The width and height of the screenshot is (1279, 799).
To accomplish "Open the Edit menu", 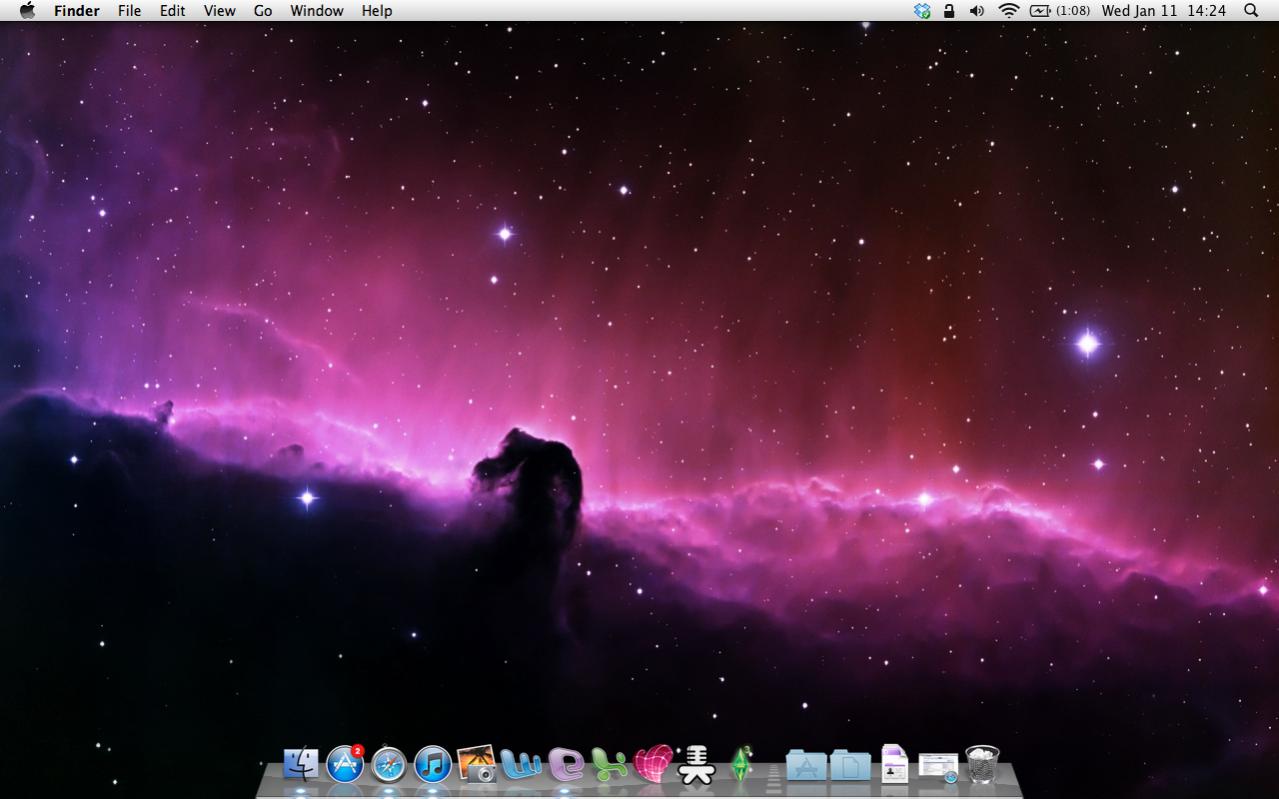I will [173, 11].
